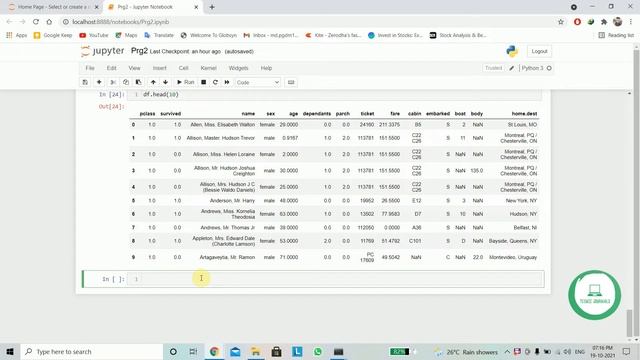Image resolution: width=640 pixels, height=360 pixels.
Task: Open the command palette keyboard icon
Action: (x=291, y=82)
